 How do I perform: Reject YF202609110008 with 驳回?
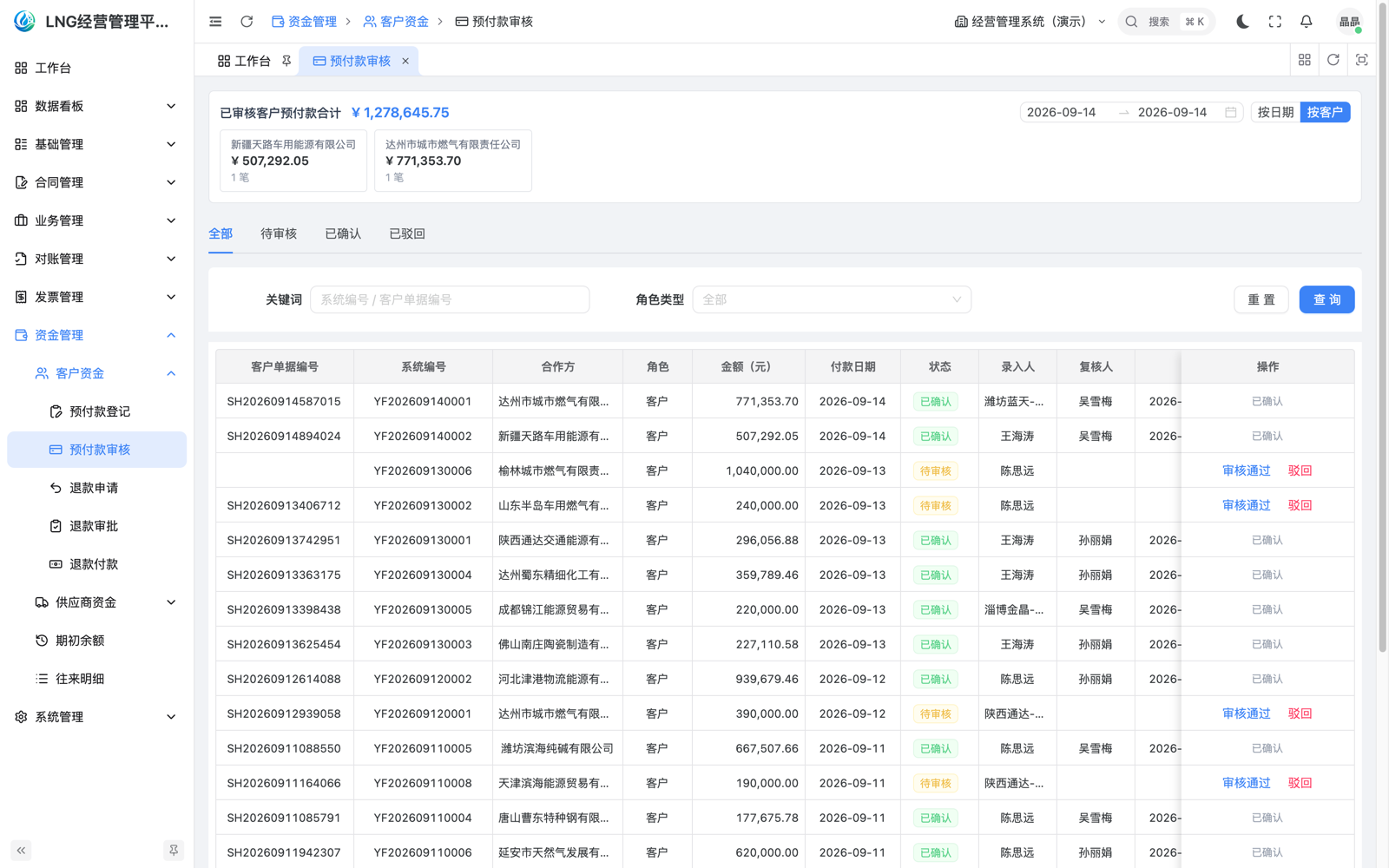(1300, 783)
